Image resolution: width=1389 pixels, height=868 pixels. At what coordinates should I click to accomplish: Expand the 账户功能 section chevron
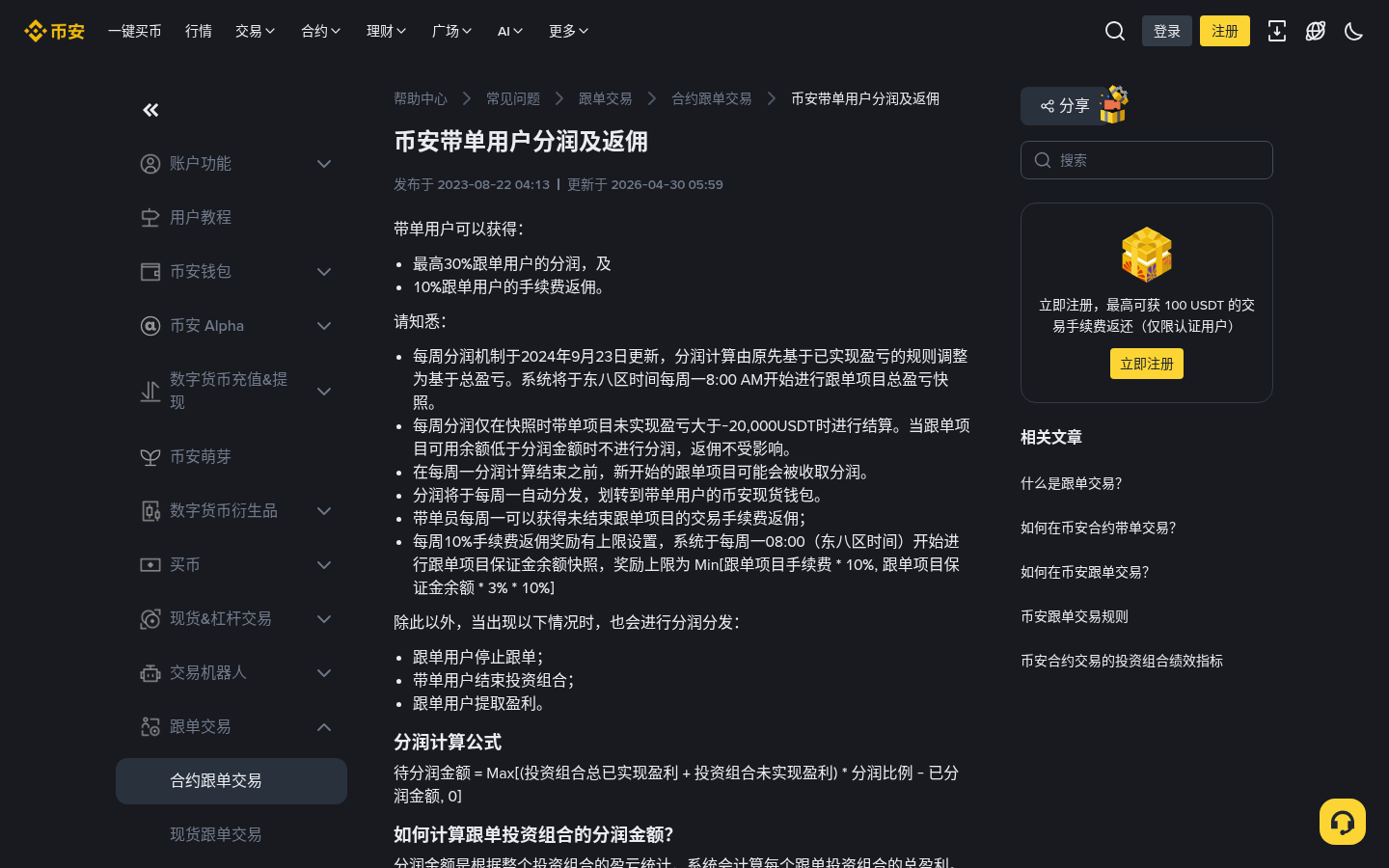324,164
